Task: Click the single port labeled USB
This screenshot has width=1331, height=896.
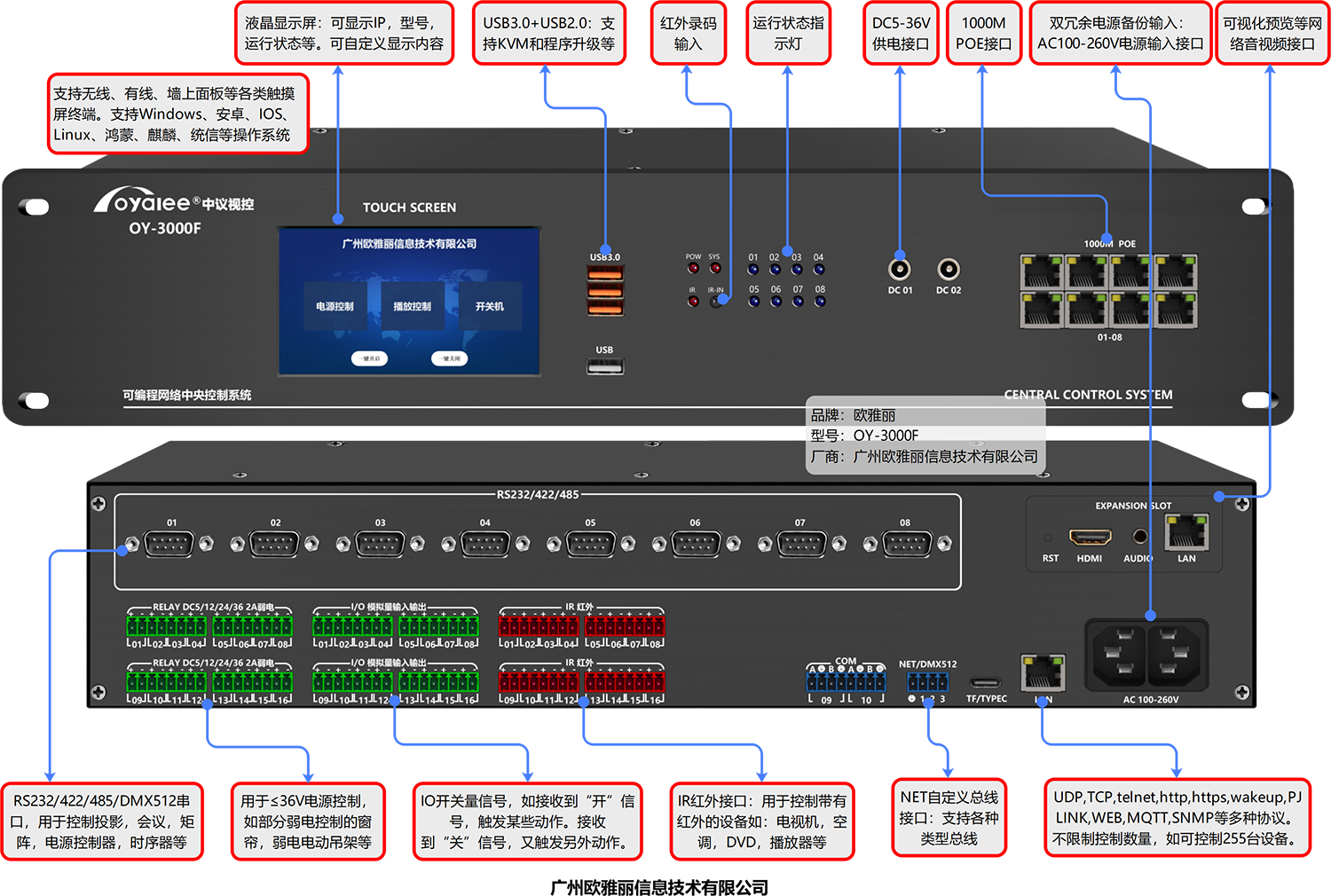Action: 605,365
